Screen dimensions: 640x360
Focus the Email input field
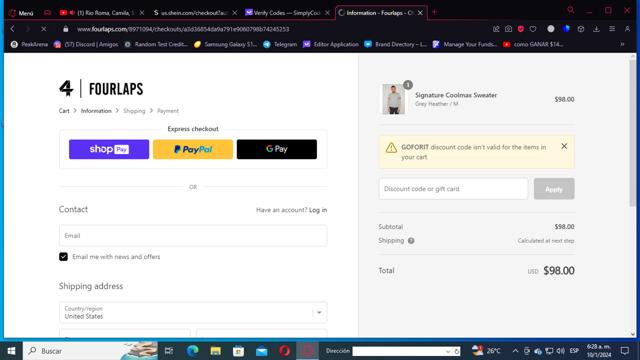coord(193,236)
